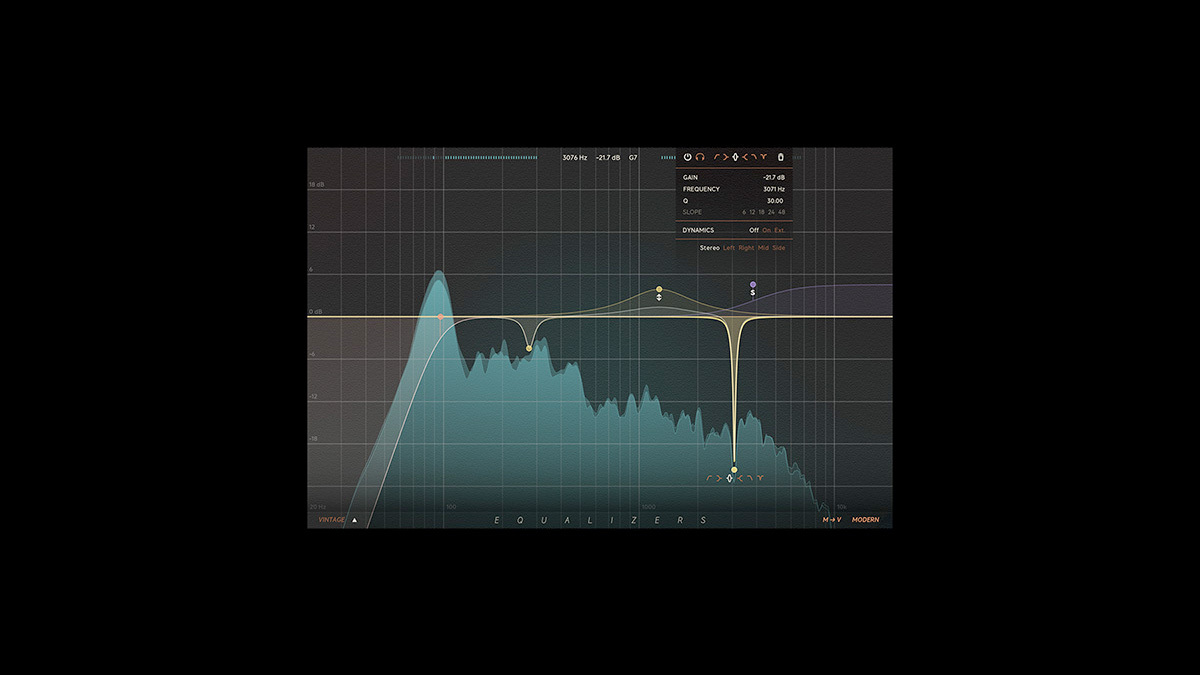
Task: Click the deep notch node at 3071 Hz
Action: (x=734, y=469)
